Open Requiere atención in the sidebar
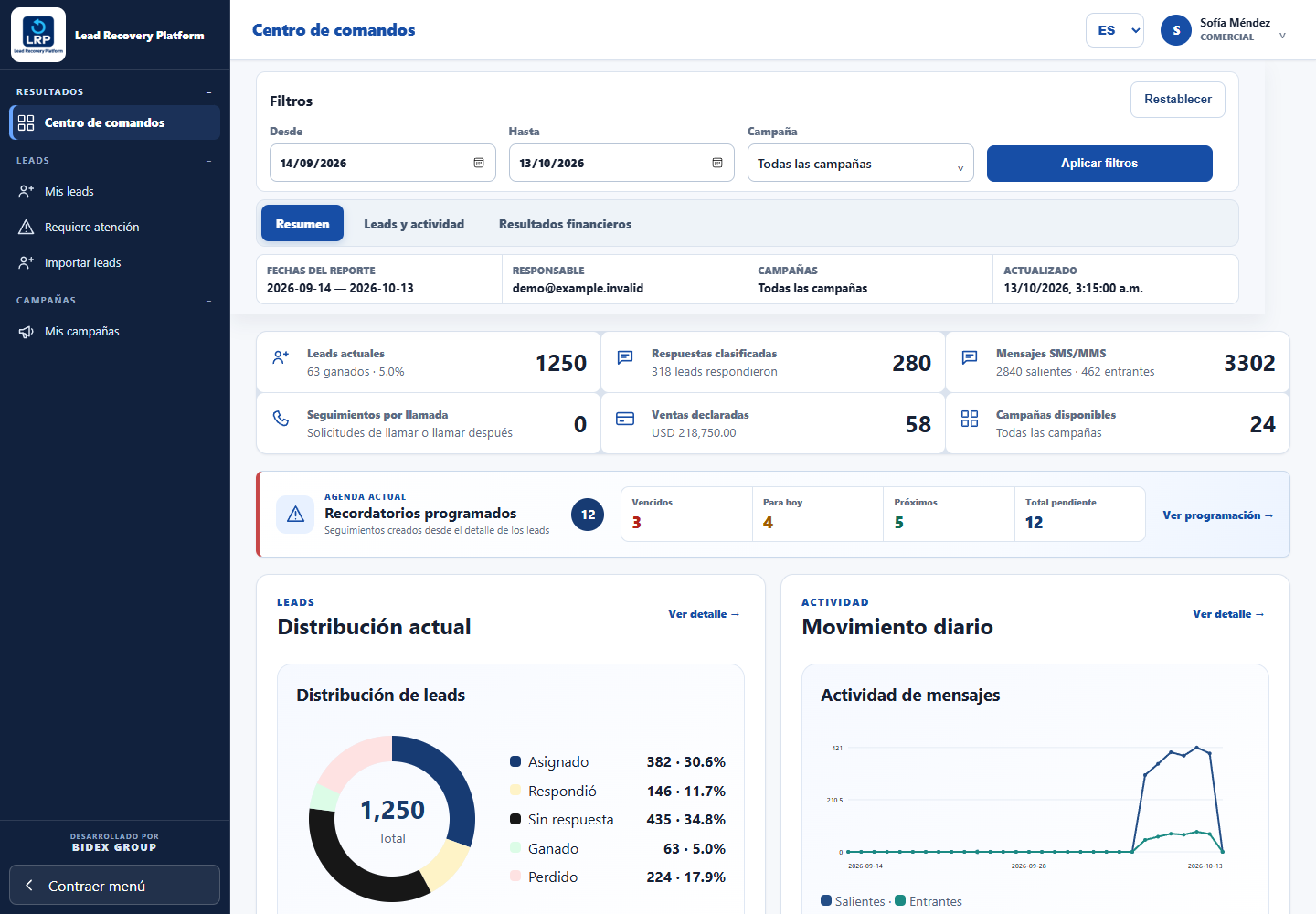This screenshot has width=1316, height=914. [115, 227]
